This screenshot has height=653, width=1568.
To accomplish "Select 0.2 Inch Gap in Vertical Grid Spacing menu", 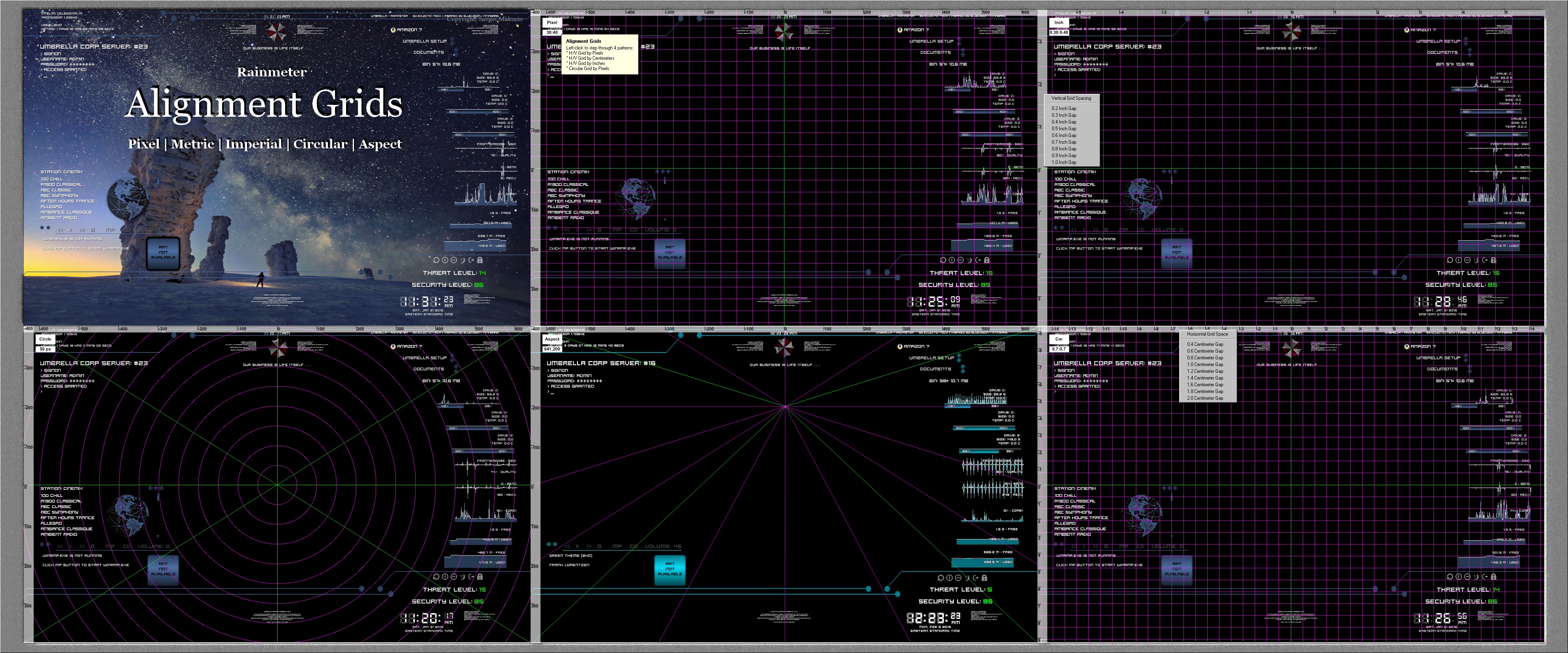I will click(1064, 108).
